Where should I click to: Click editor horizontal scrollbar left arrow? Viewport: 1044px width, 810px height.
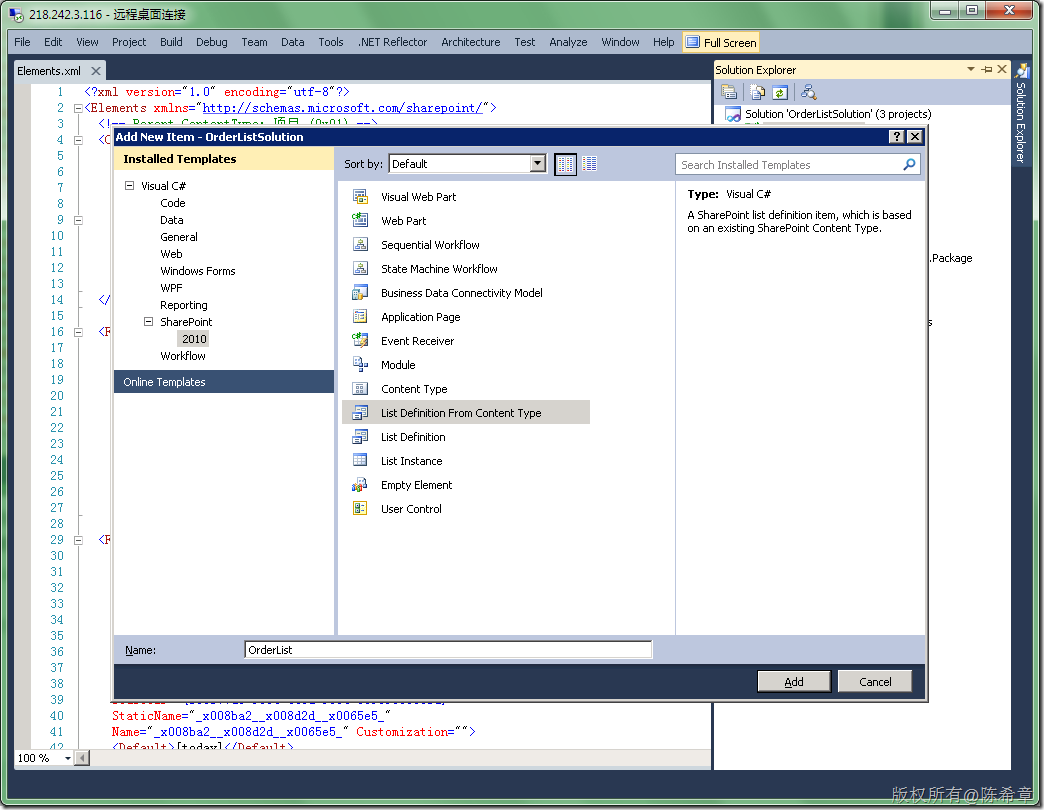coord(83,758)
